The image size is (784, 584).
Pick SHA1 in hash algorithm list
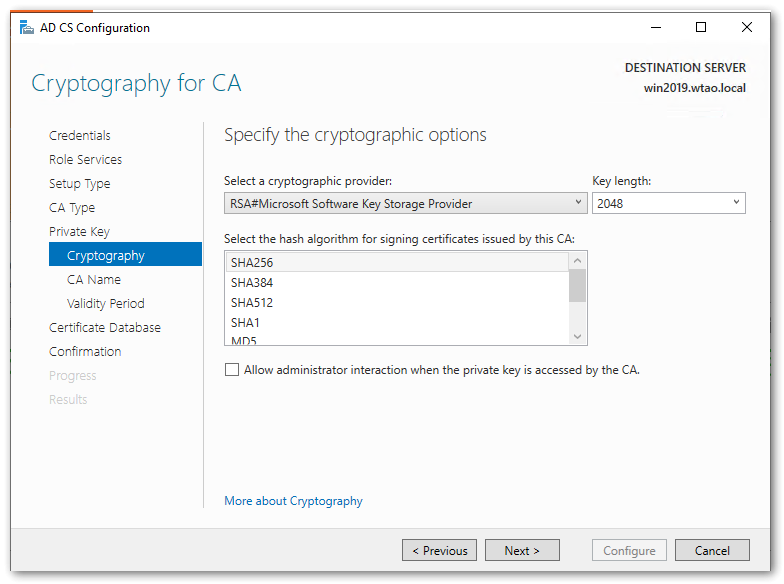coord(246,323)
